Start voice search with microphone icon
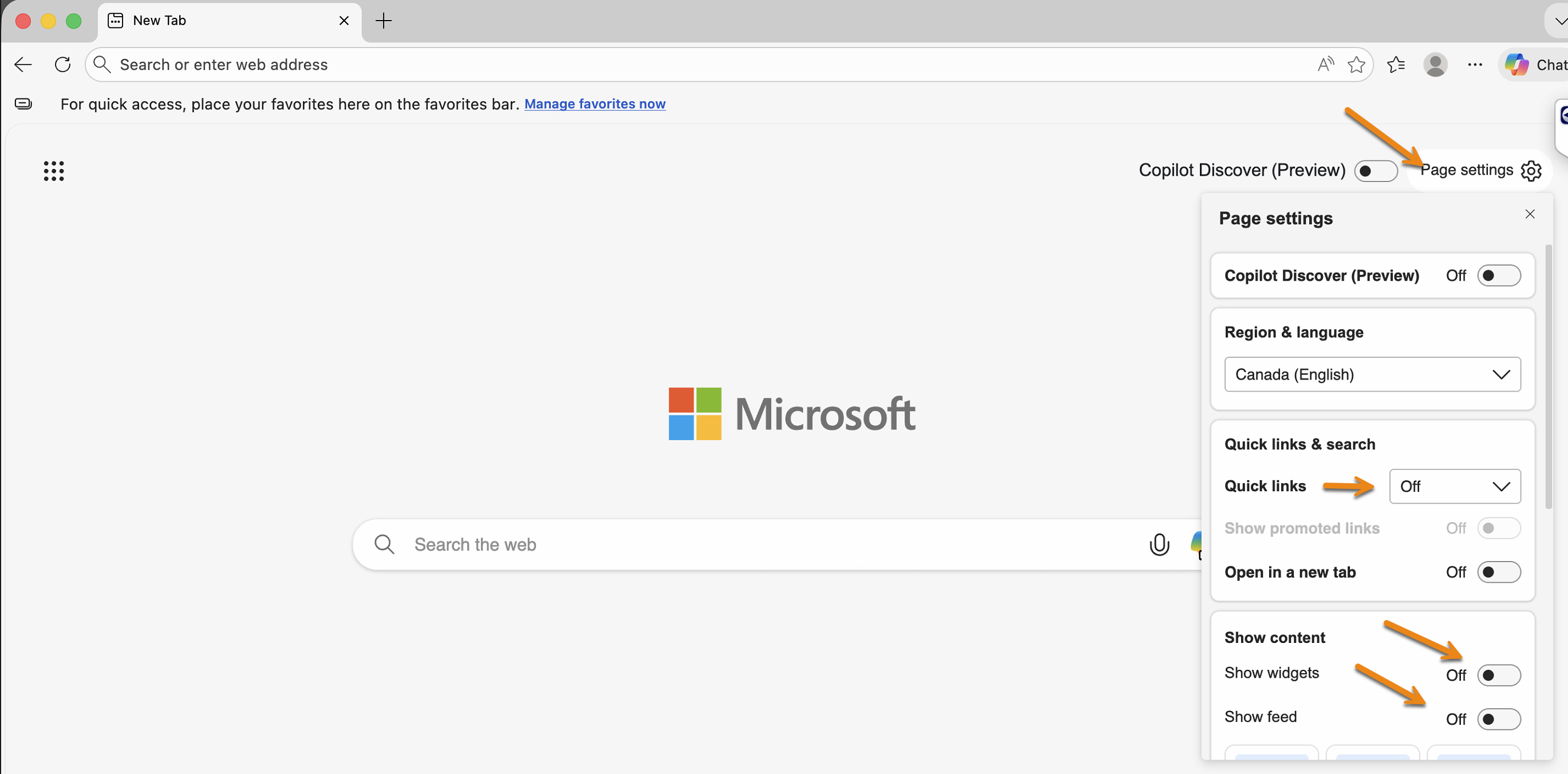The height and width of the screenshot is (774, 1568). 1159,544
